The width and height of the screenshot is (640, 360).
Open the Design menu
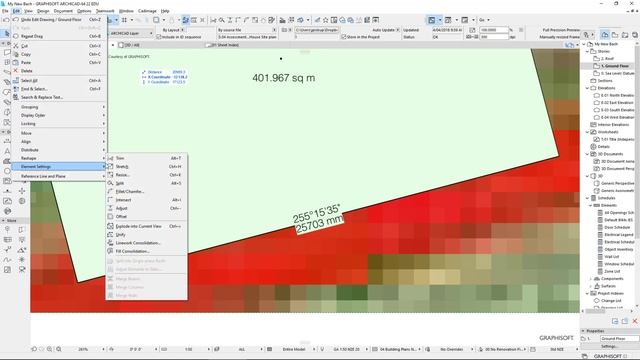click(43, 11)
